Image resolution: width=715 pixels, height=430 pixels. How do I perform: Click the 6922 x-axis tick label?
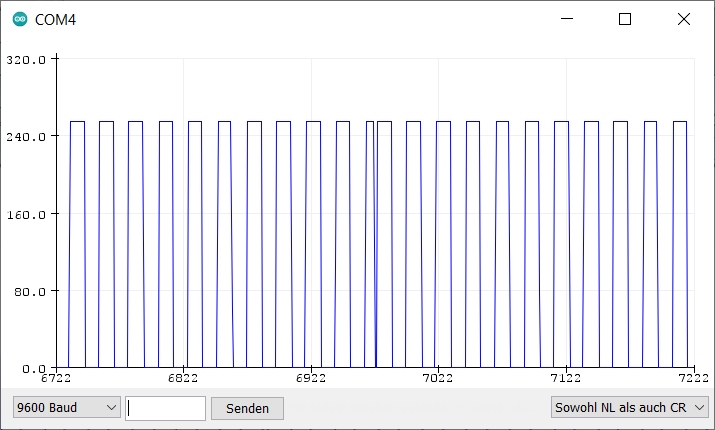(311, 379)
